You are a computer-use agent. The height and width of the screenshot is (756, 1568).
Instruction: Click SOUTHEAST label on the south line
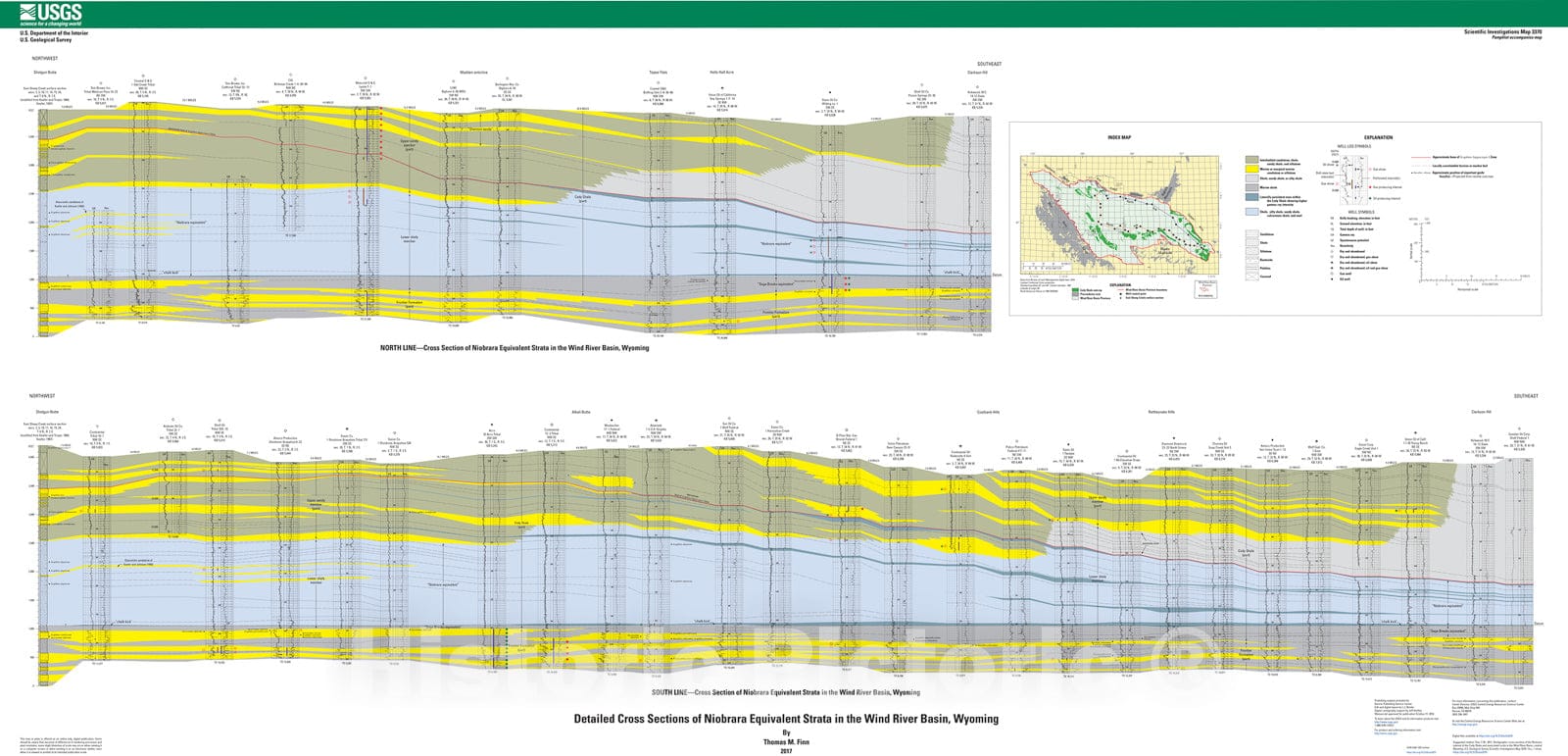[x=1526, y=396]
